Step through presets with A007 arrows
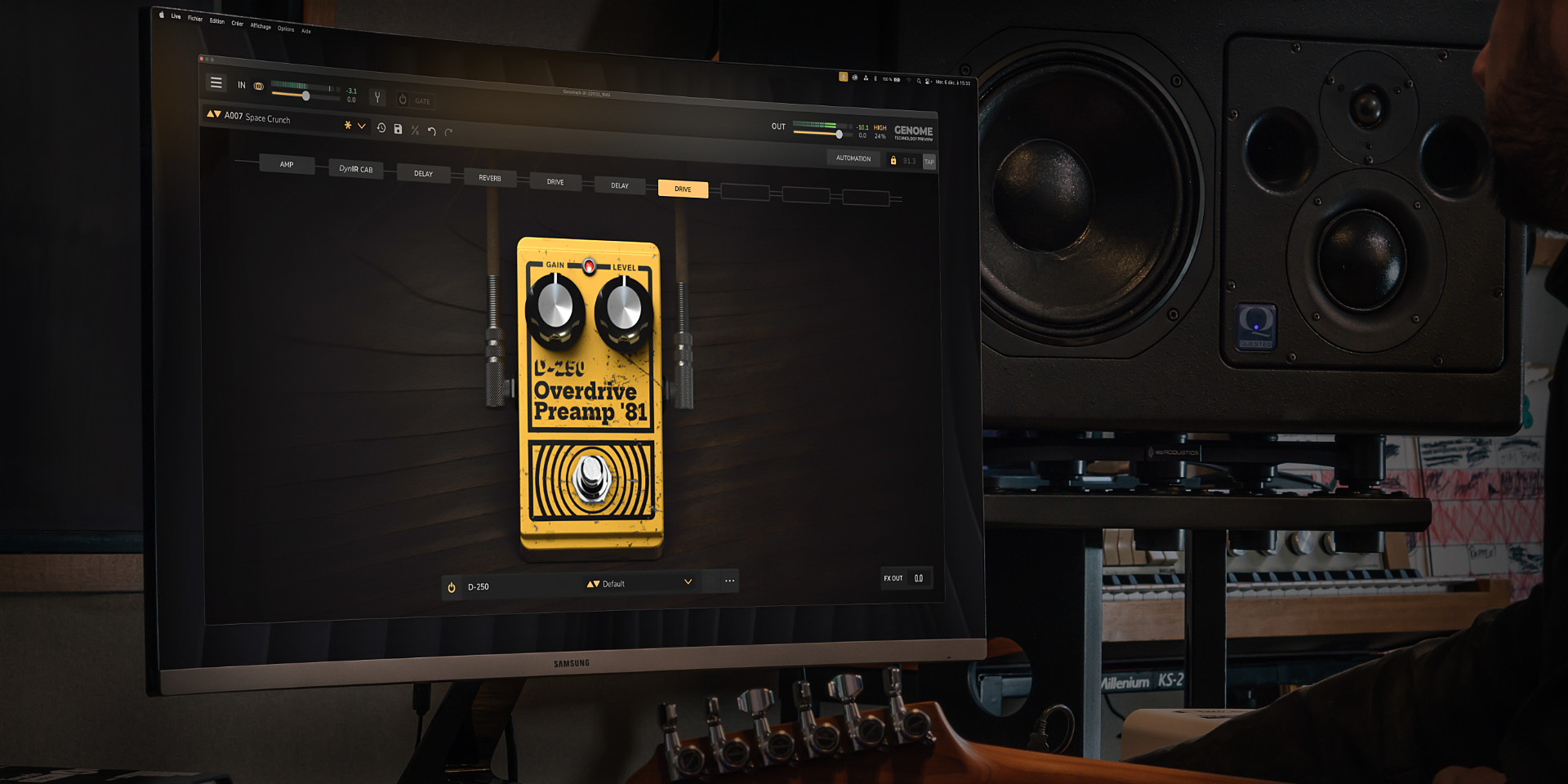 point(213,114)
